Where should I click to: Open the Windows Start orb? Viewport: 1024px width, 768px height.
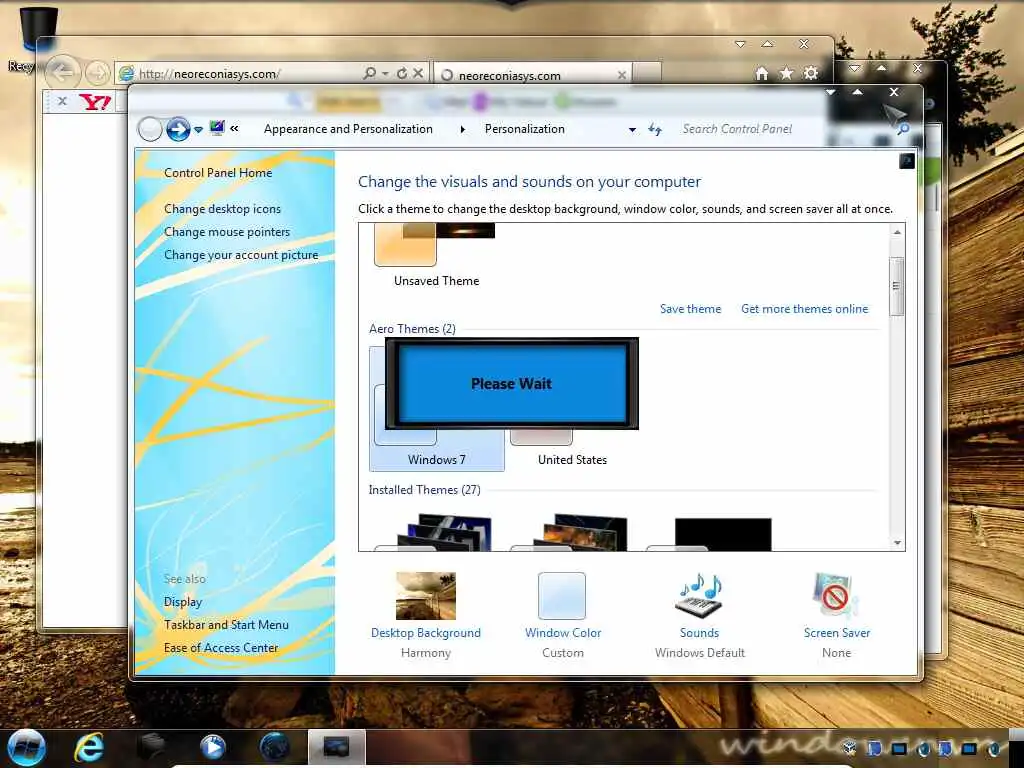coord(27,747)
